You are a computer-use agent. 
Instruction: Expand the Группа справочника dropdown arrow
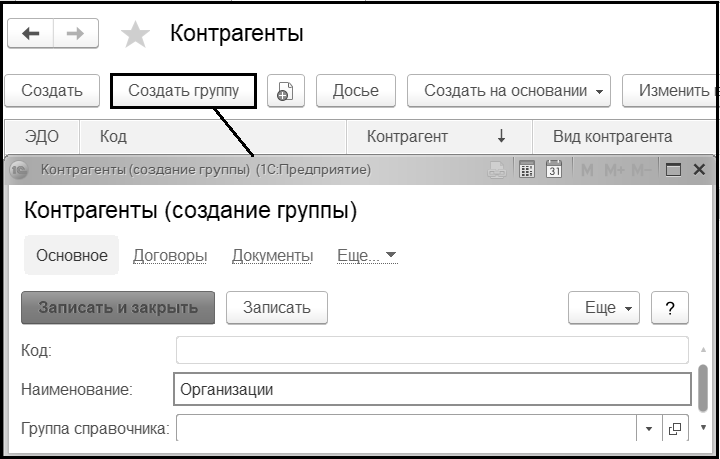pos(648,429)
